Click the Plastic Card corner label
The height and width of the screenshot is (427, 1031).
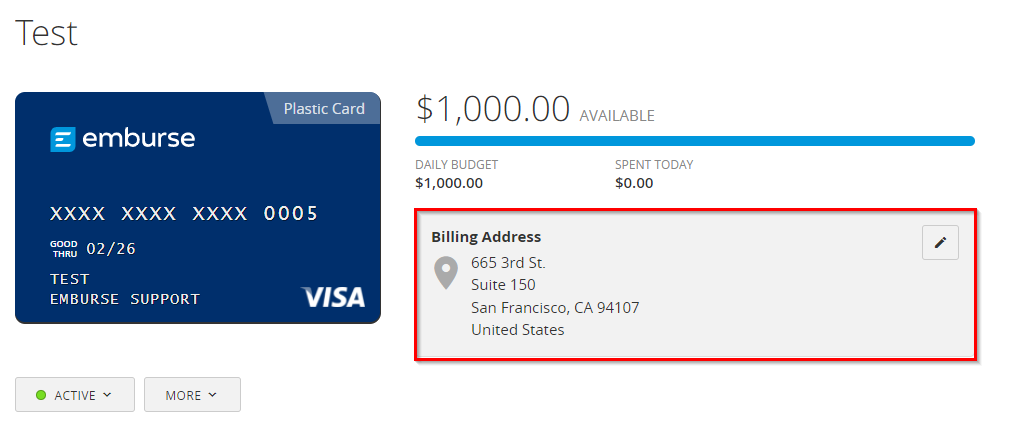tap(324, 108)
